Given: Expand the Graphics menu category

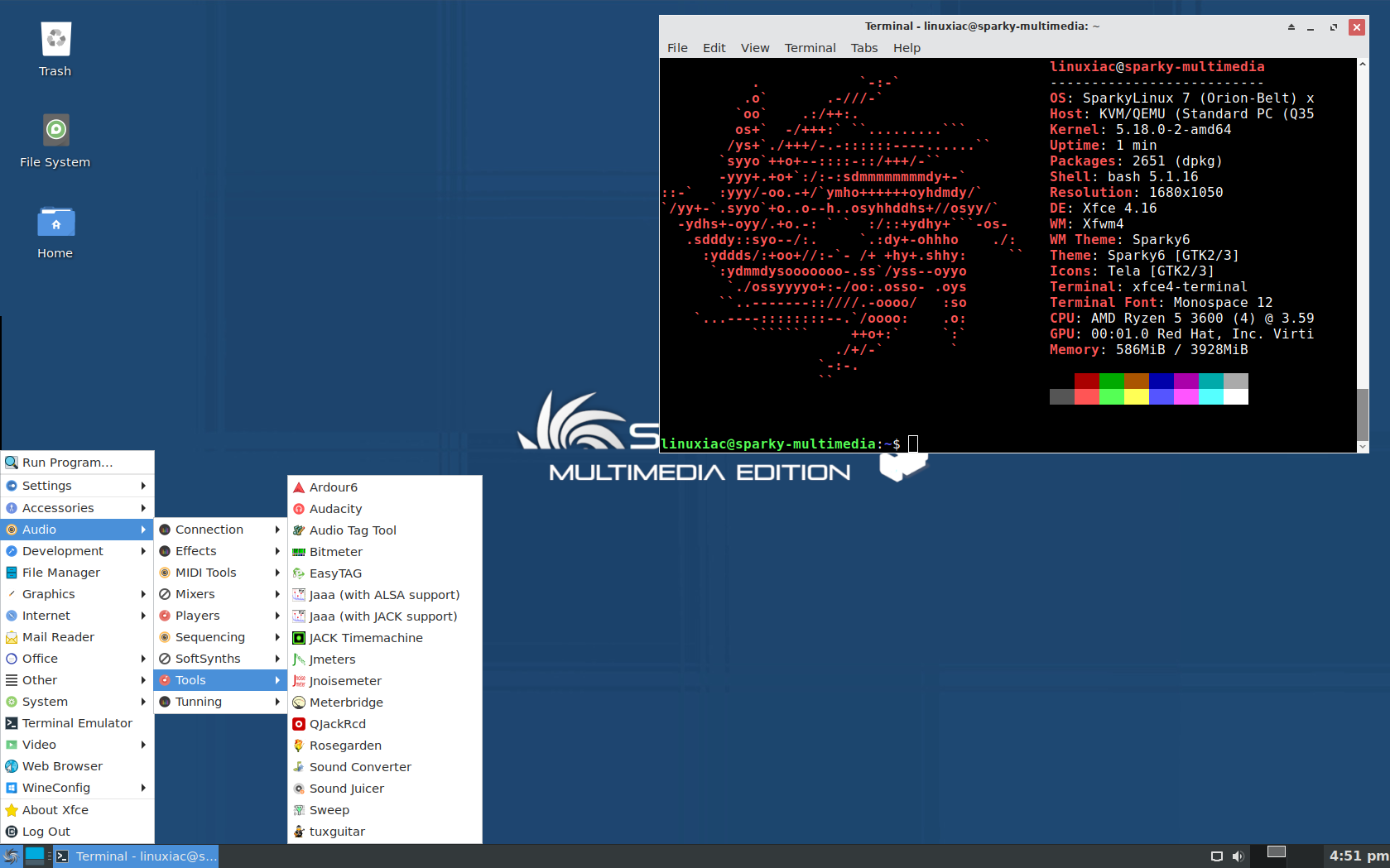Looking at the screenshot, I should (x=77, y=594).
